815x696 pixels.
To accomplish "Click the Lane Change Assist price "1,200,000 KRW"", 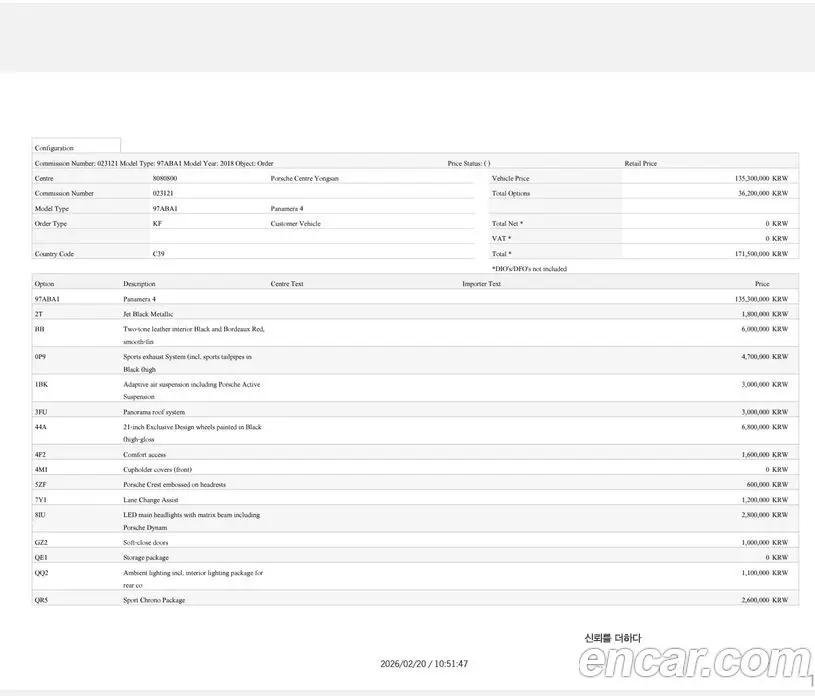I will [x=765, y=500].
